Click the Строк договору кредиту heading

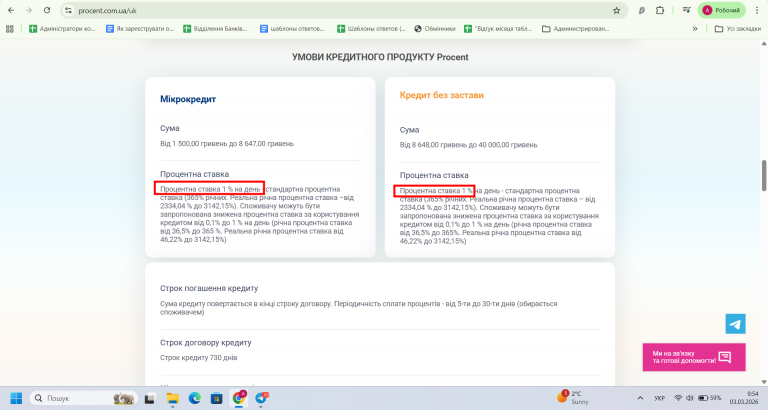point(206,342)
